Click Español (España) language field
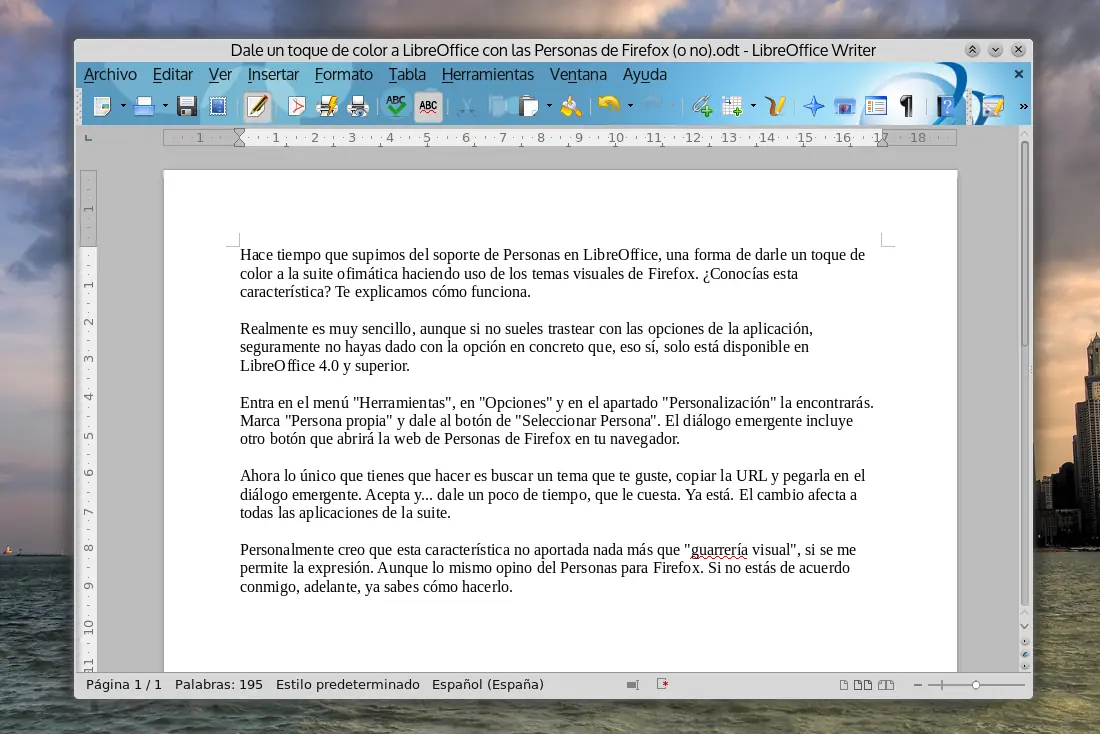Image resolution: width=1100 pixels, height=734 pixels. (x=488, y=684)
